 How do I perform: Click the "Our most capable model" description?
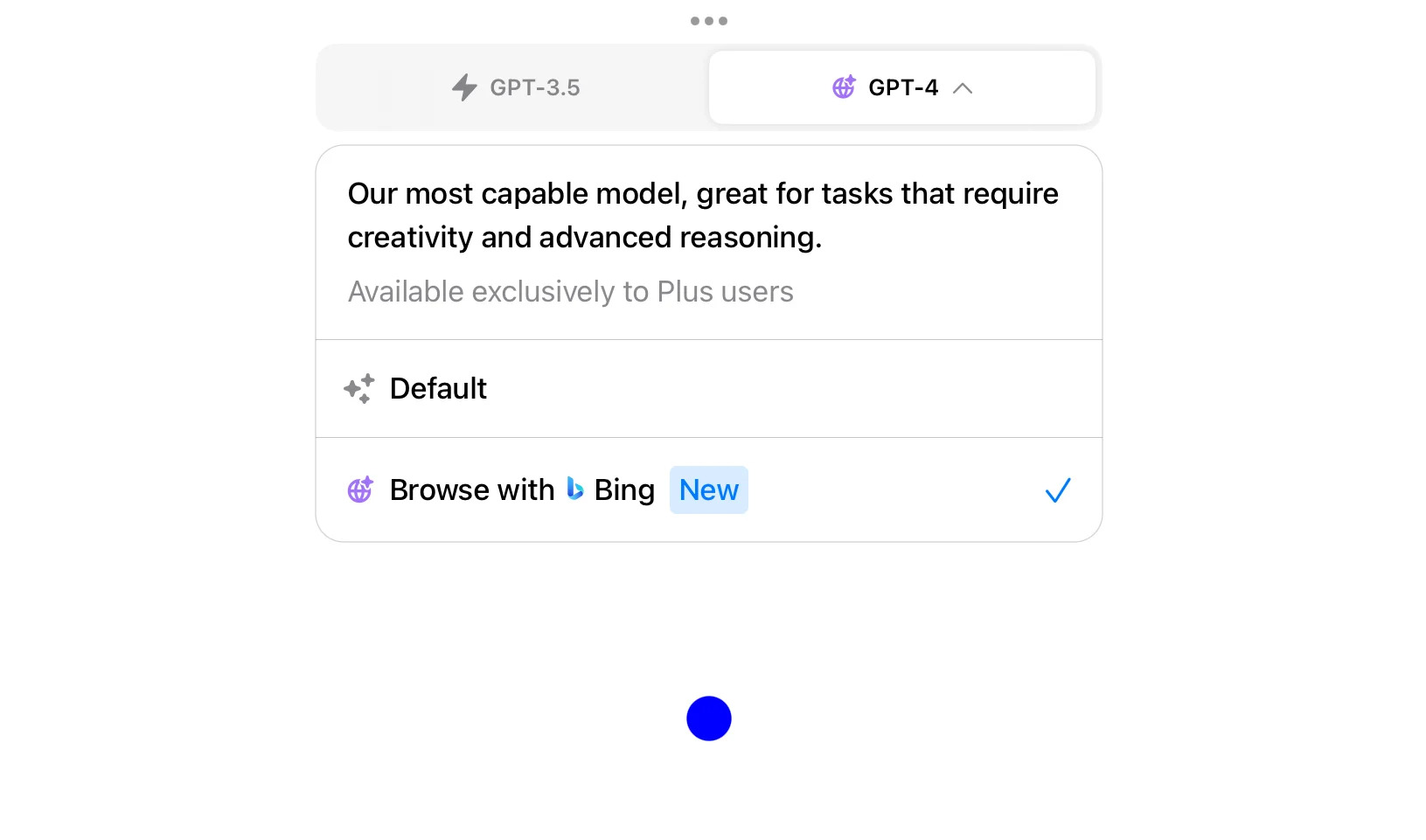click(x=702, y=215)
